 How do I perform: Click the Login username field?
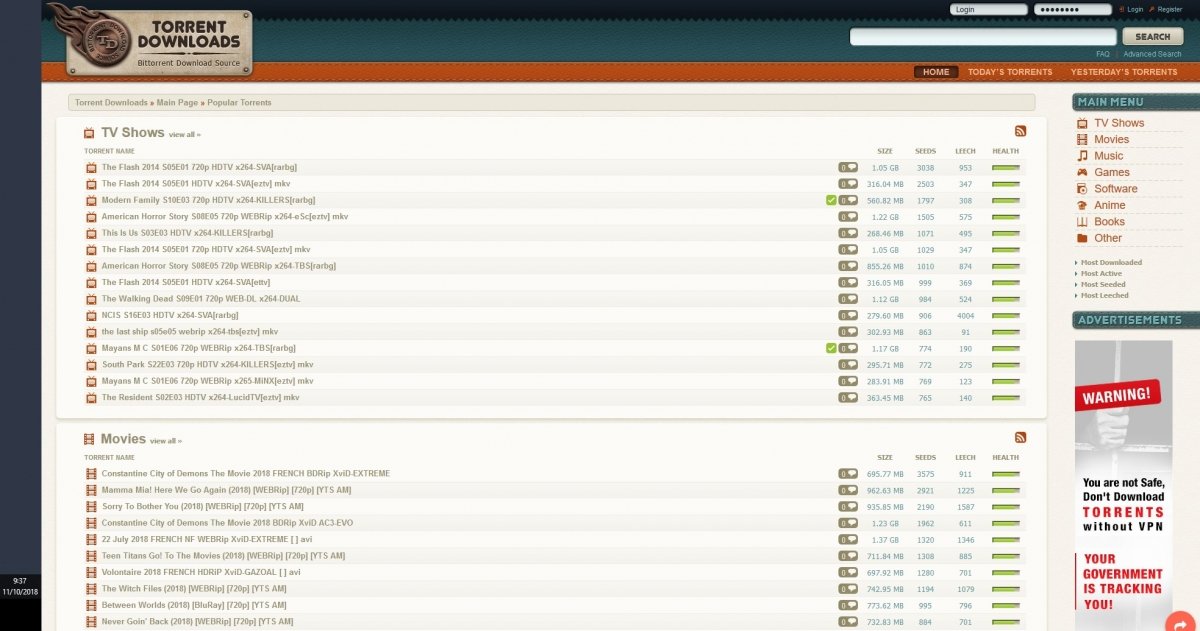(x=989, y=9)
